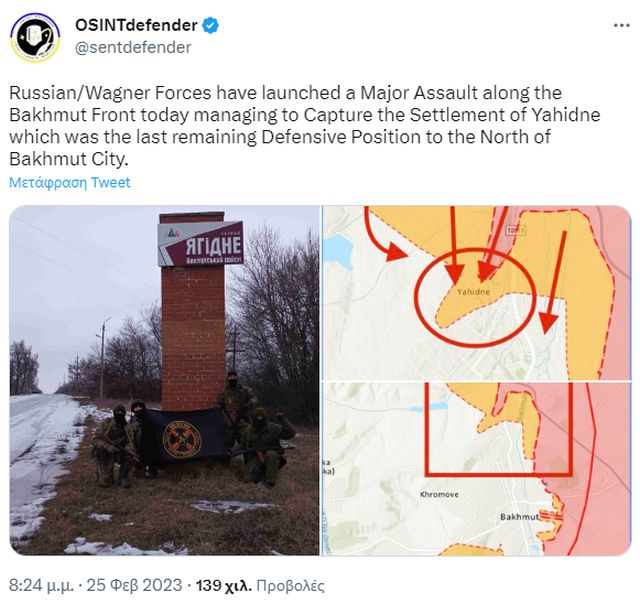Image resolution: width=640 pixels, height=604 pixels.
Task: Click the Bakhmut label on lower map
Action: (519, 517)
